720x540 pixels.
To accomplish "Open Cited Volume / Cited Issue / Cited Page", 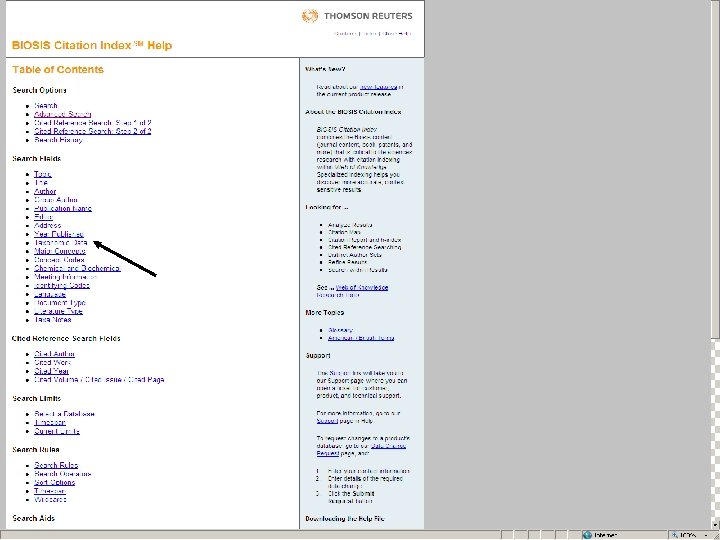I will click(99, 380).
